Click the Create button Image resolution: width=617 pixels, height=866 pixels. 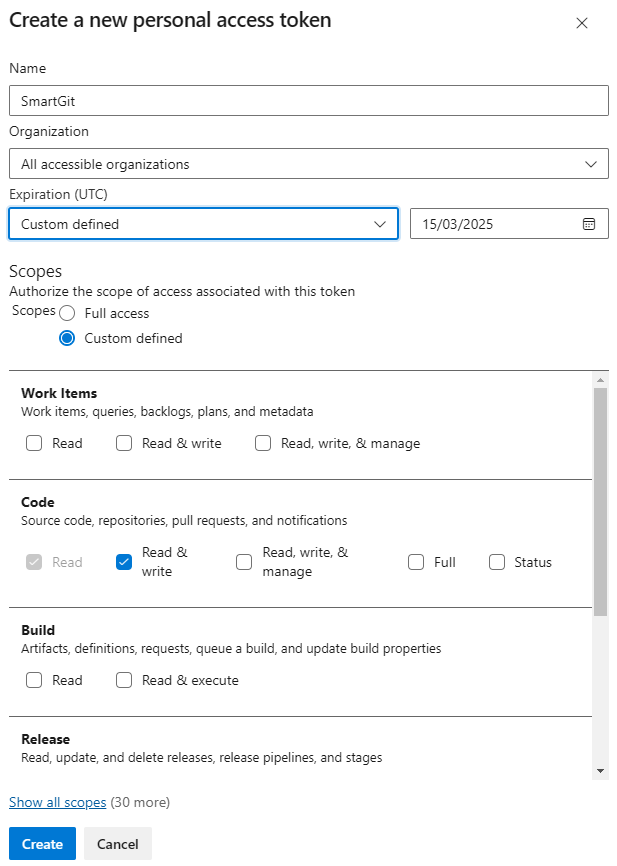tap(41, 843)
